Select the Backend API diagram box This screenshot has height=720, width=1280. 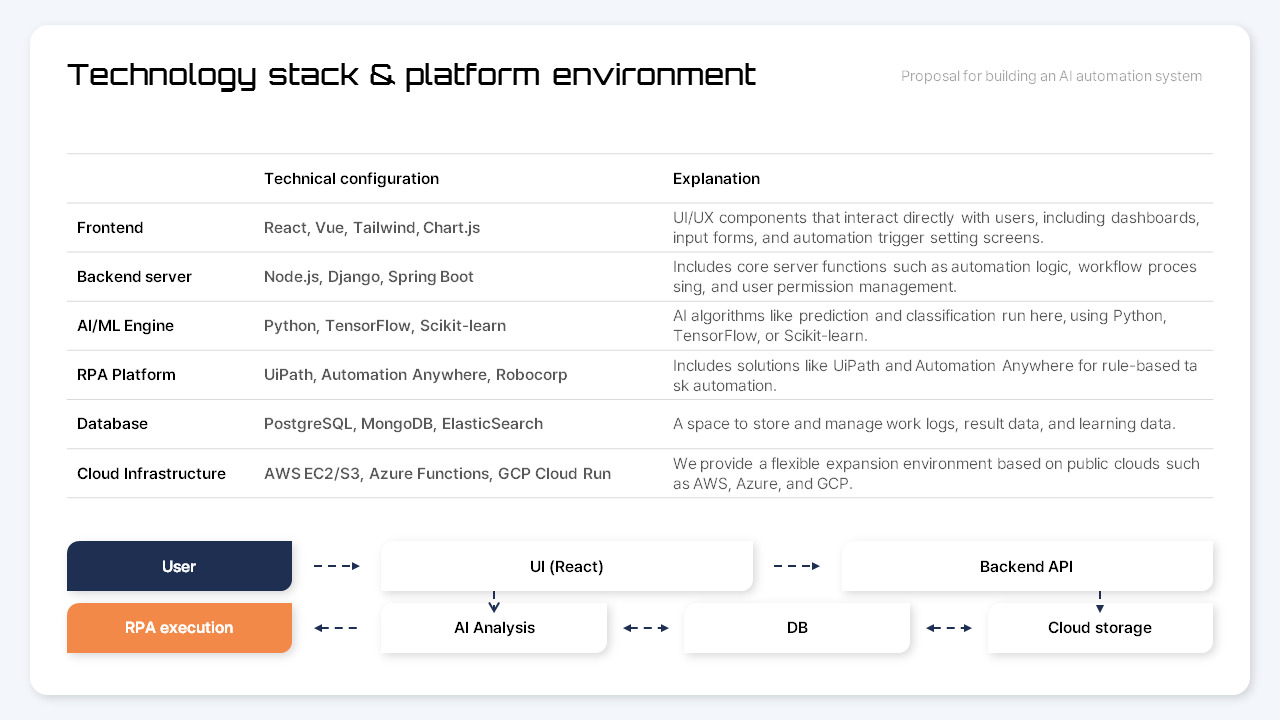tap(1026, 566)
